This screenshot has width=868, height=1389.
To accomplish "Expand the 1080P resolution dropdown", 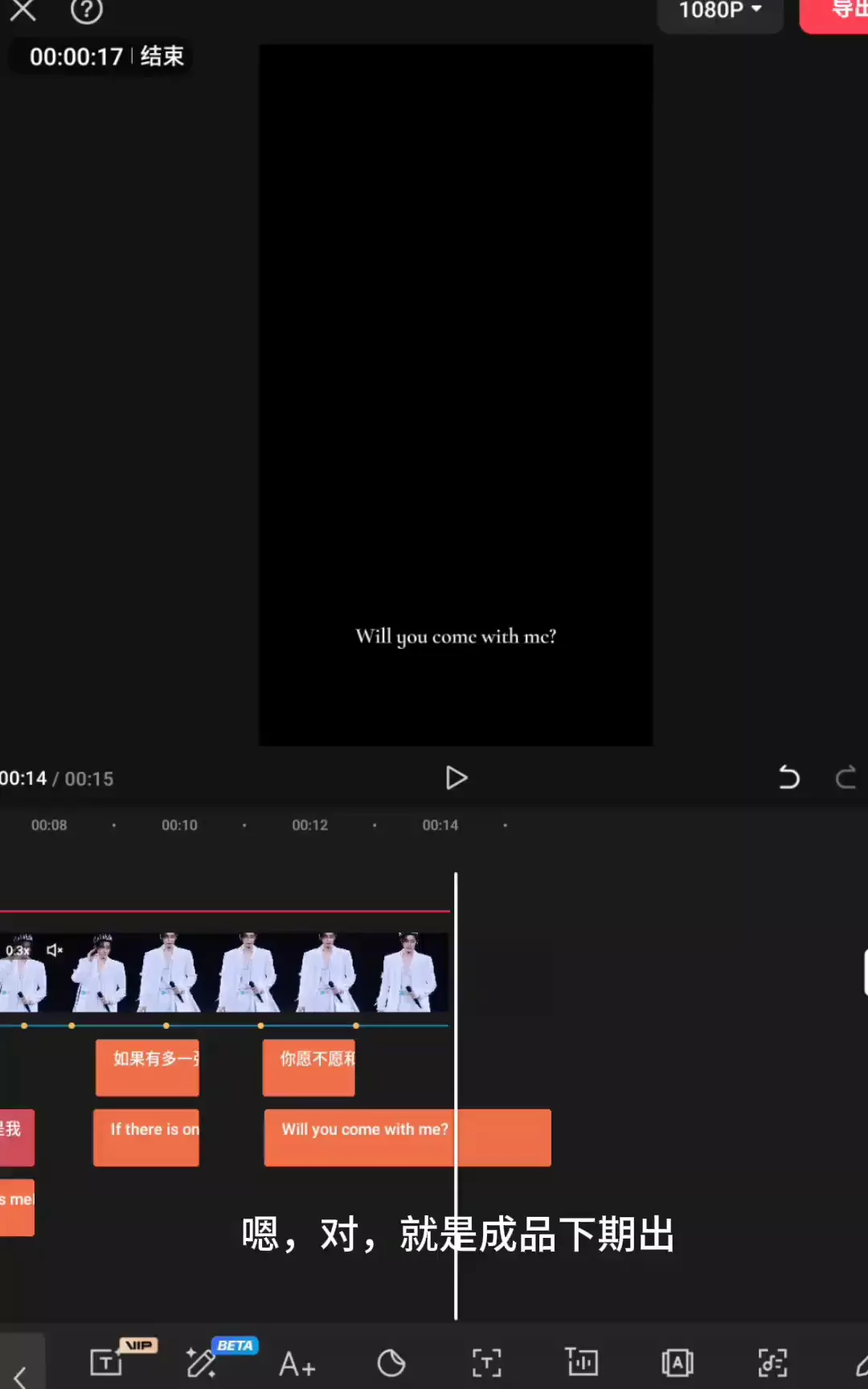I will pos(720,11).
